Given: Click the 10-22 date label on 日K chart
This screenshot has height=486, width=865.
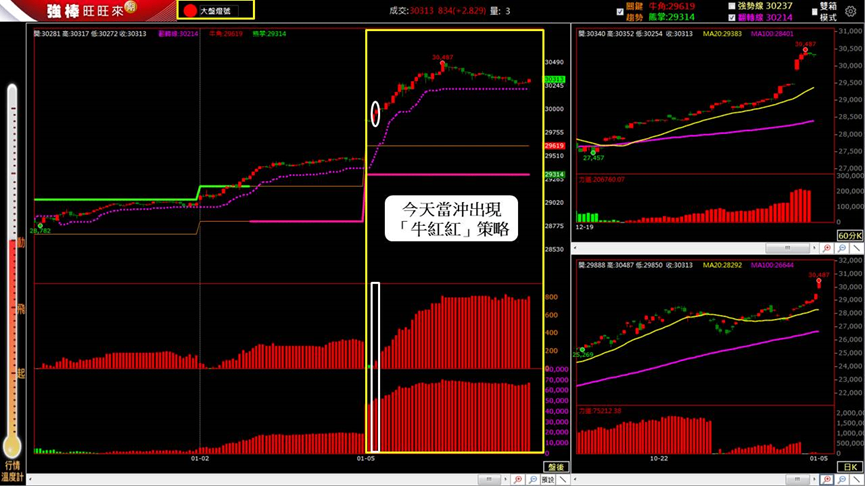Looking at the screenshot, I should point(659,458).
